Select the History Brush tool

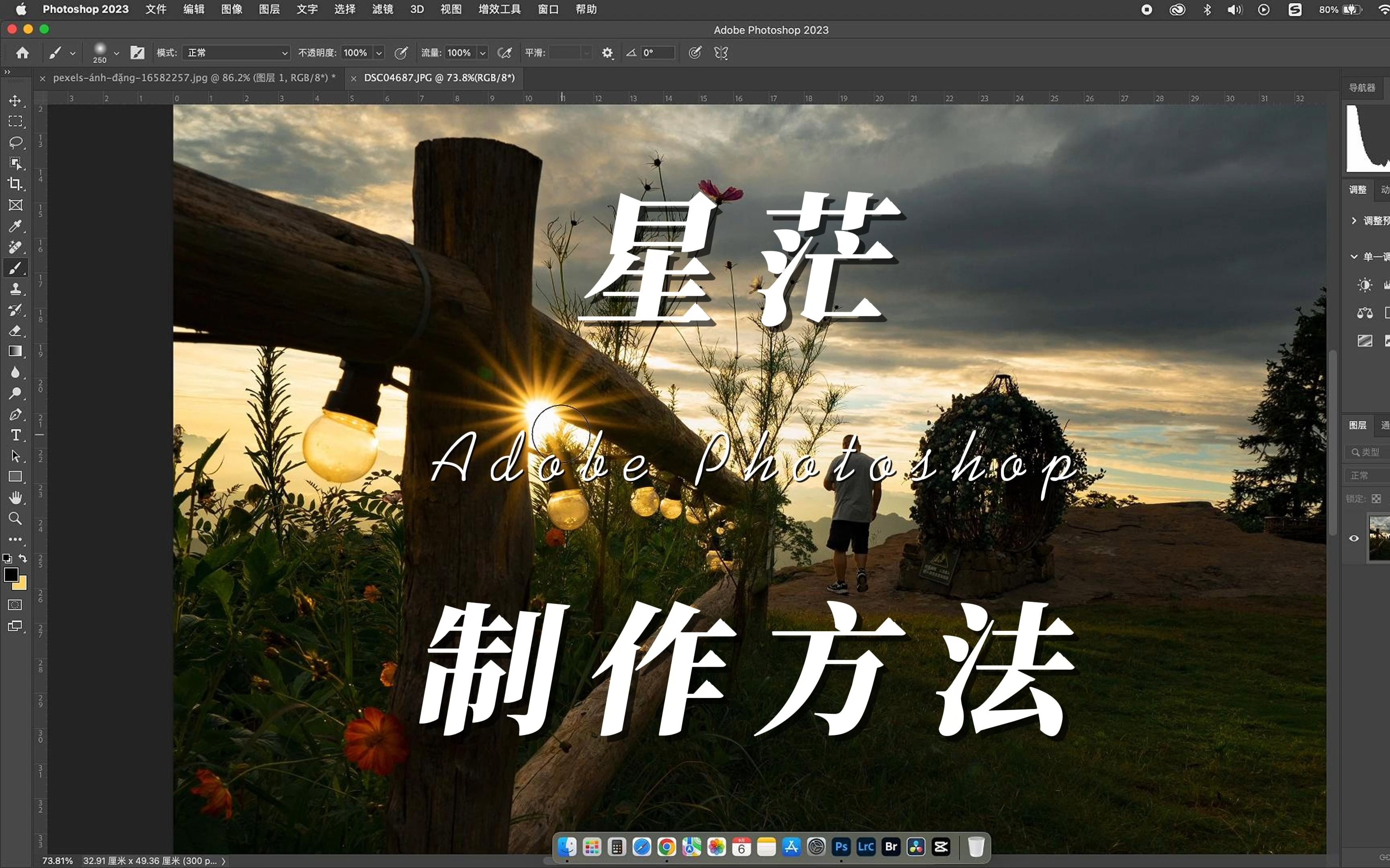[16, 309]
